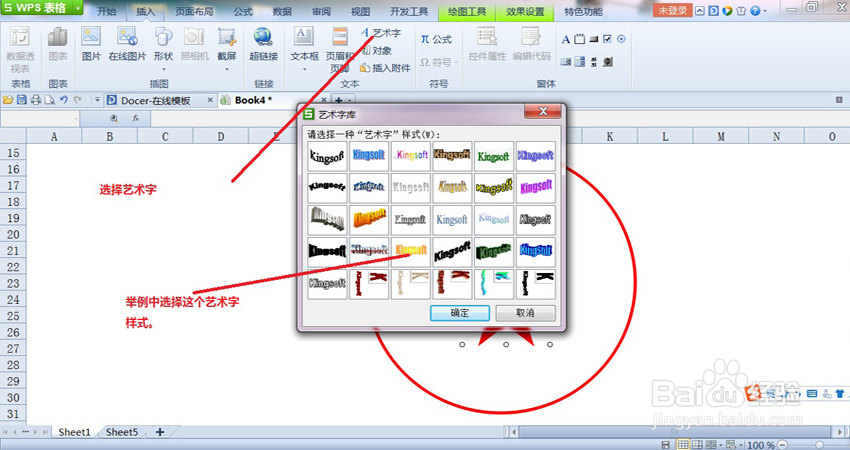Click the 编辑代码 edit code icon
The width and height of the screenshot is (850, 450).
coord(531,37)
